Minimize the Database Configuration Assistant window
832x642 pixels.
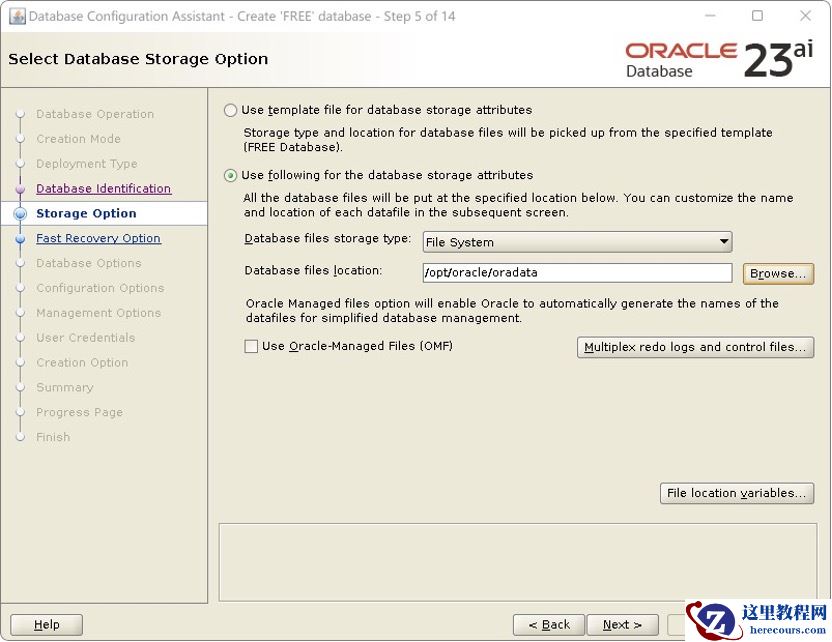tap(710, 16)
